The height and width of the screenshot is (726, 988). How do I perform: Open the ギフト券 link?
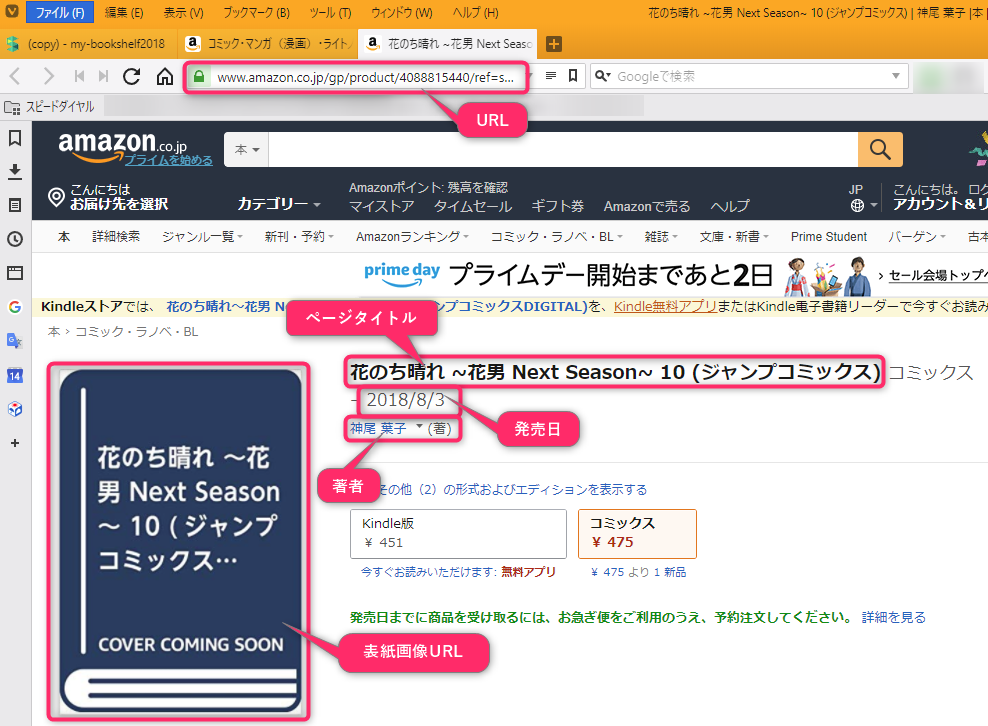click(x=558, y=206)
